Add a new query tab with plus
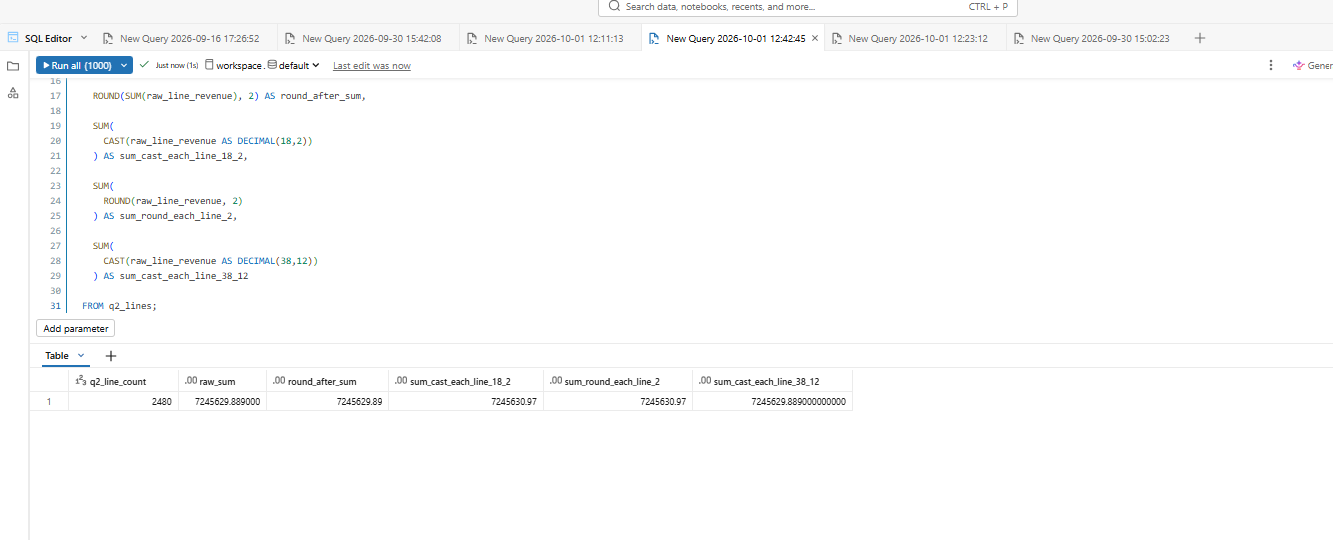The width and height of the screenshot is (1333, 540). (x=1200, y=38)
